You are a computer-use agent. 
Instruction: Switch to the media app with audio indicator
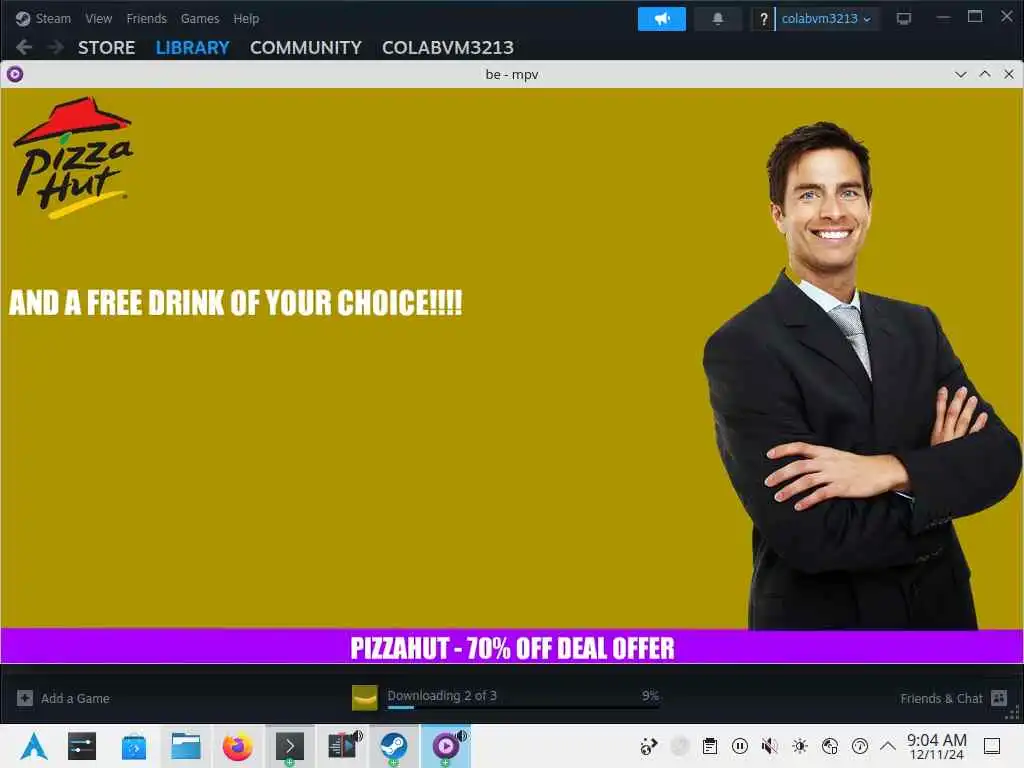(x=342, y=746)
